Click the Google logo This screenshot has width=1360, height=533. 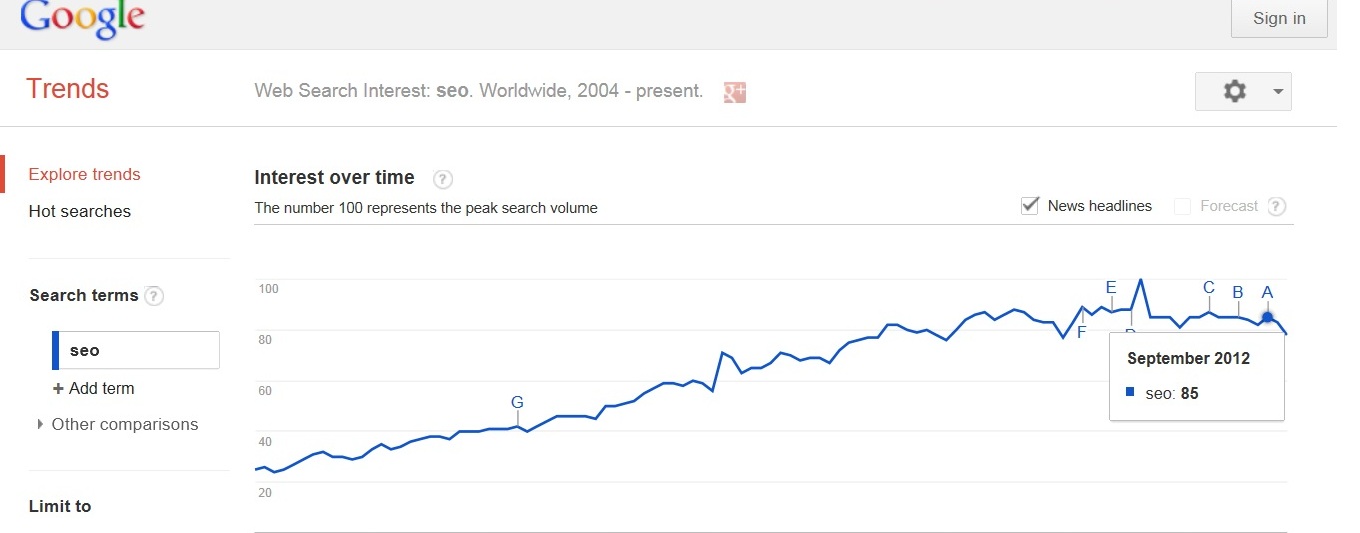pyautogui.click(x=82, y=18)
